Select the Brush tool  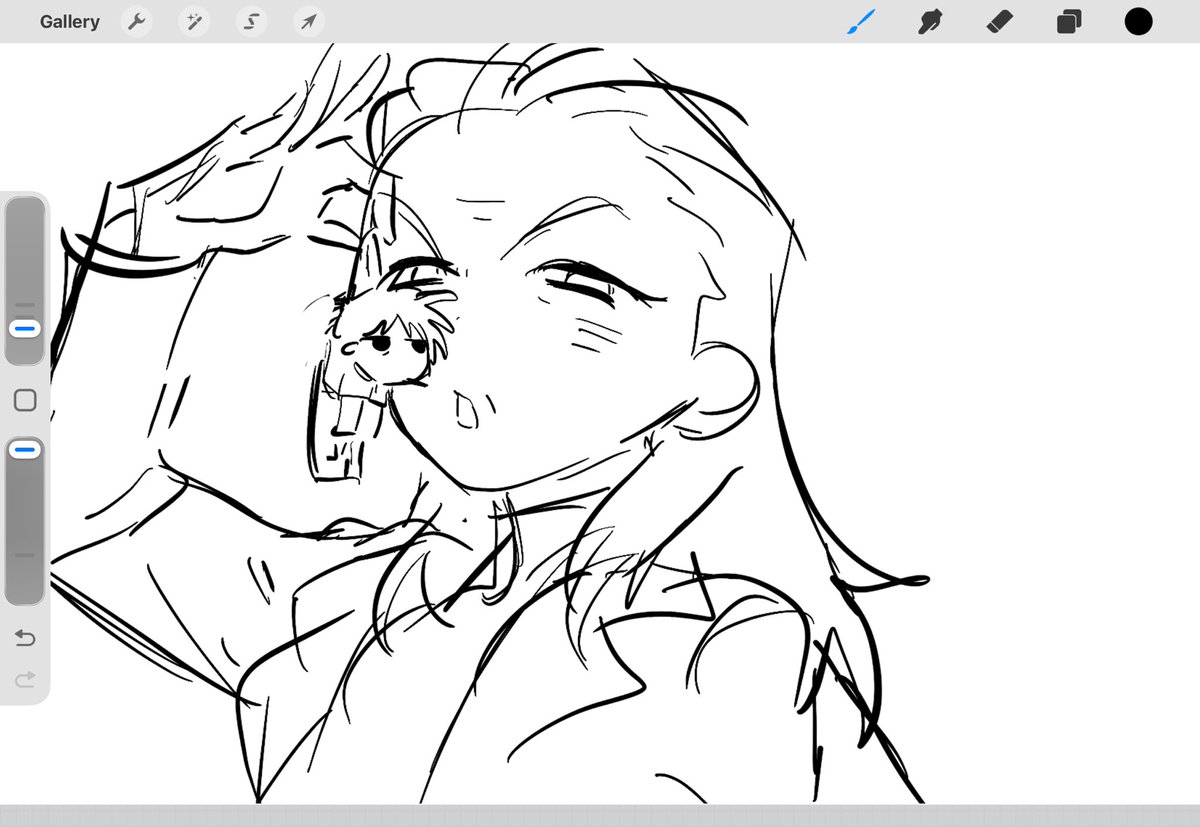point(861,22)
